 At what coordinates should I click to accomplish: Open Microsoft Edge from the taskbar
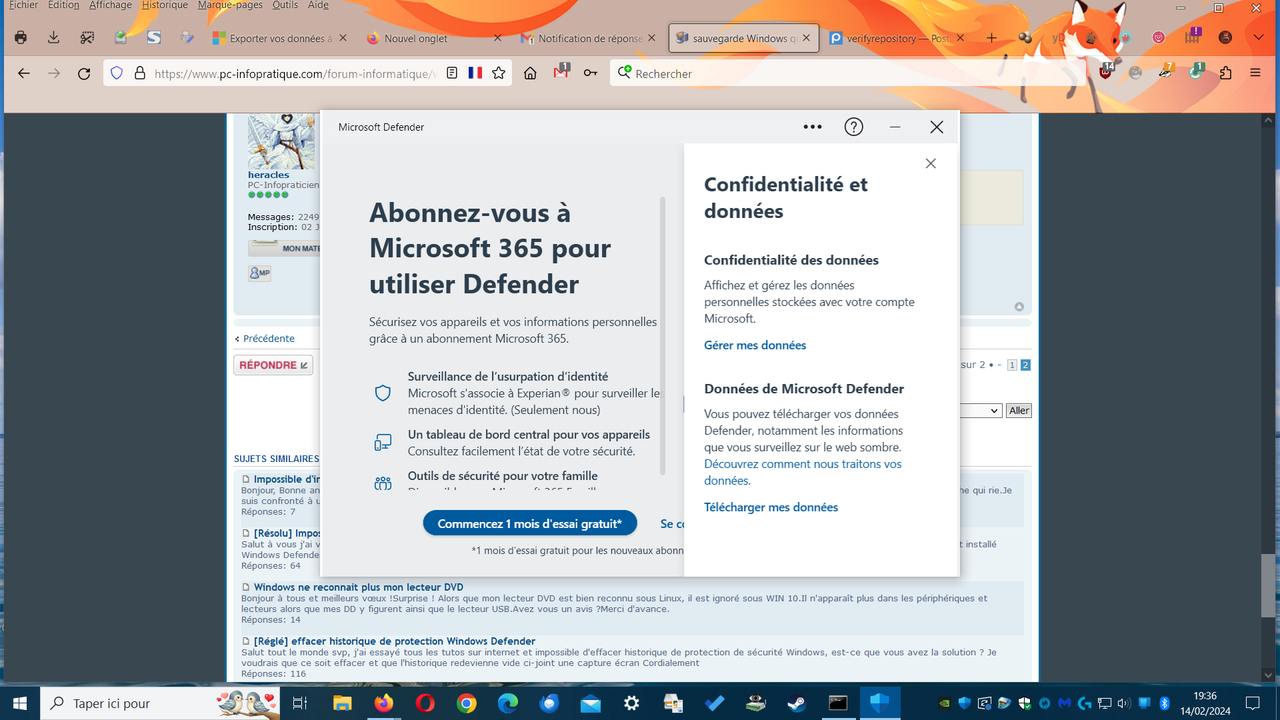(x=507, y=704)
